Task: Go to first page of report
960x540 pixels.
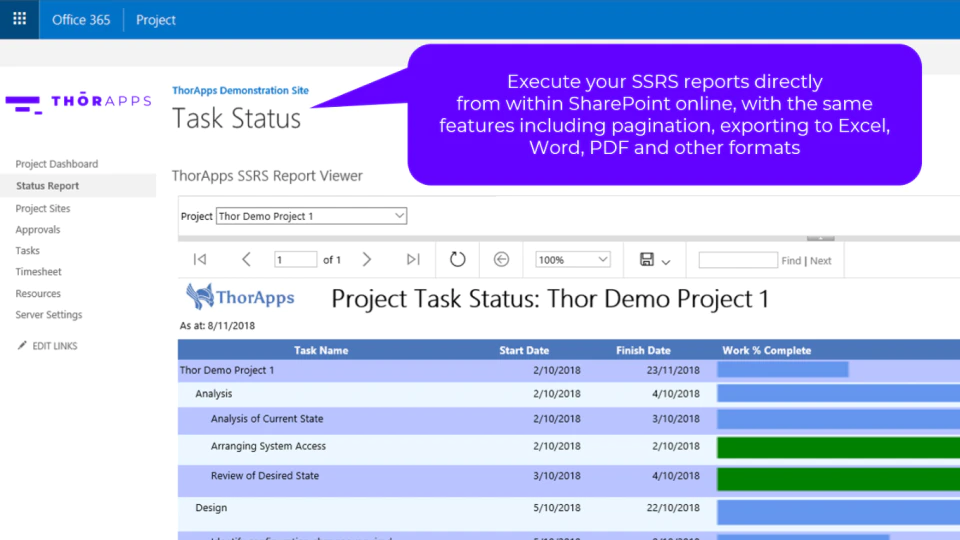Action: coord(200,260)
